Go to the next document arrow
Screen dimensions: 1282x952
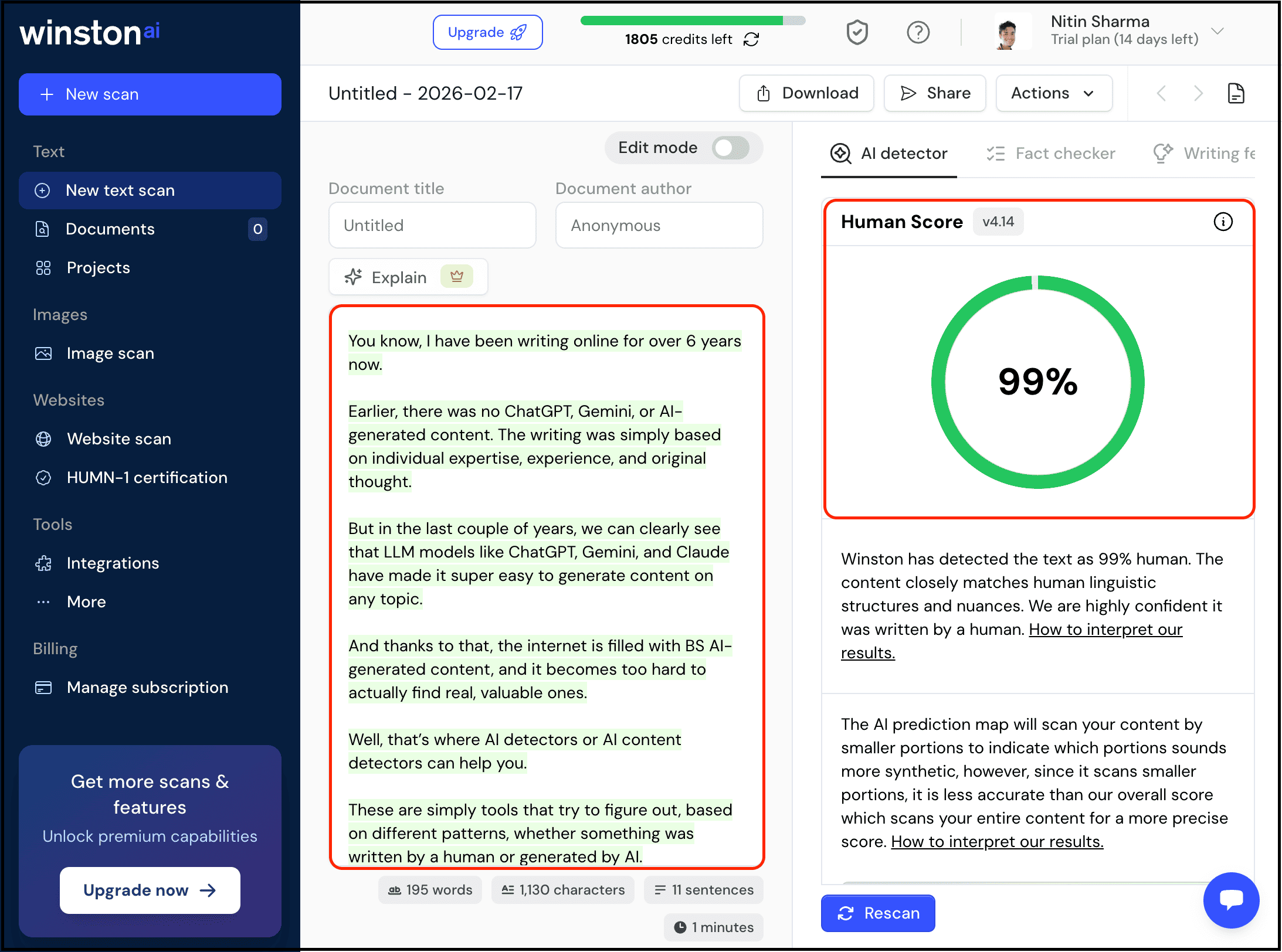click(x=1198, y=93)
